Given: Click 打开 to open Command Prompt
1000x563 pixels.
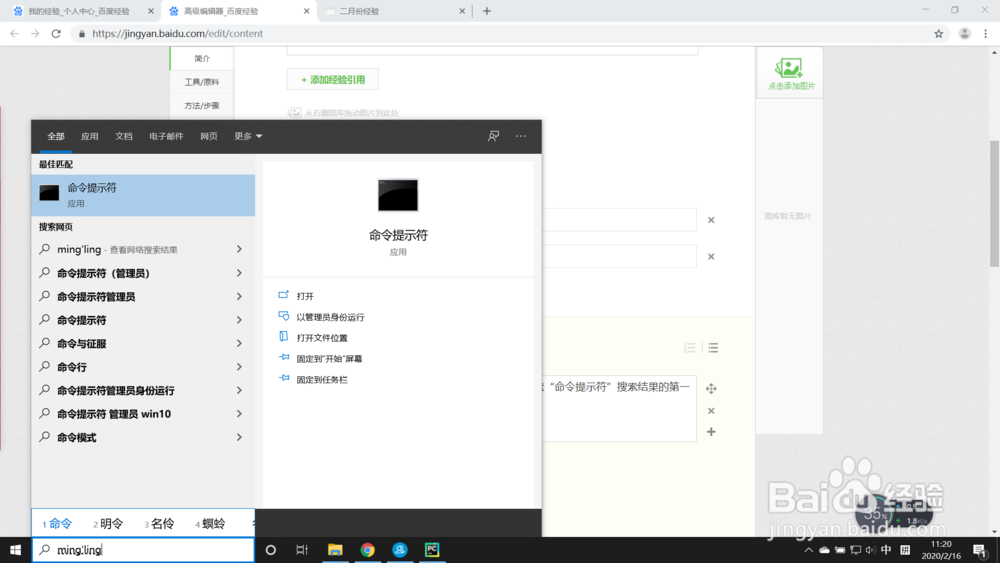Looking at the screenshot, I should pos(305,296).
